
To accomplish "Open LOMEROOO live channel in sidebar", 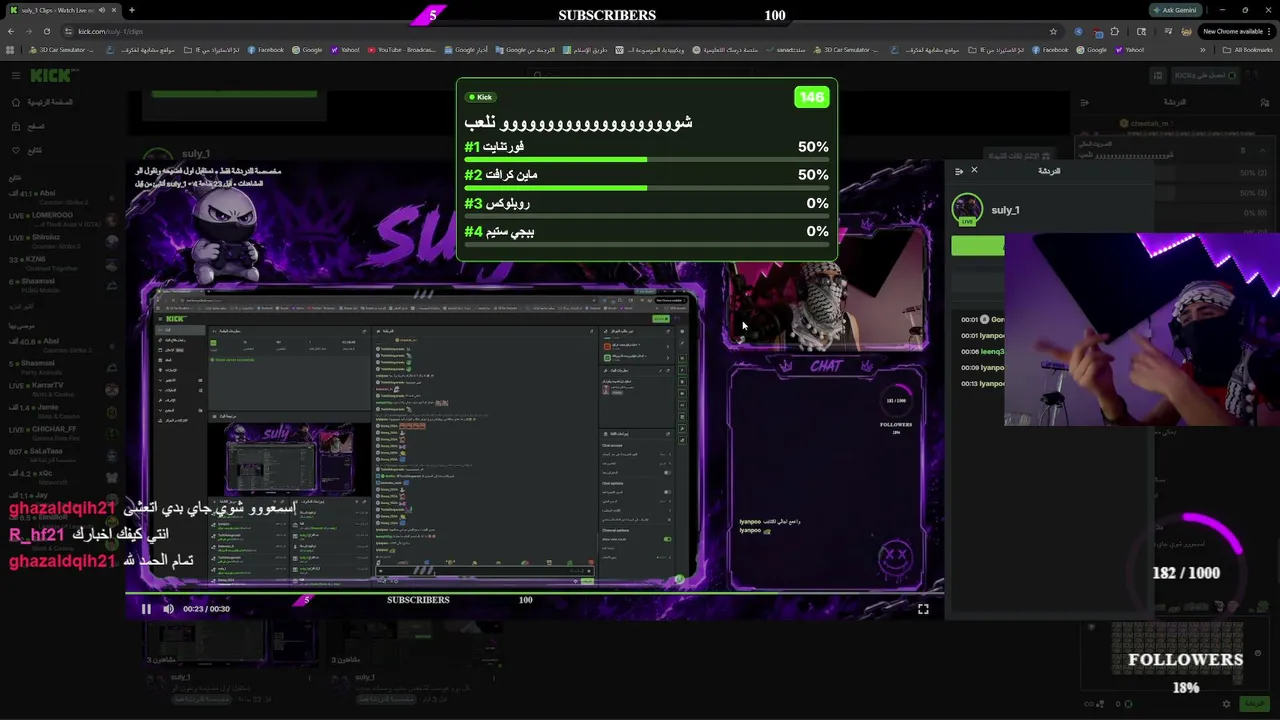I will tap(60, 219).
